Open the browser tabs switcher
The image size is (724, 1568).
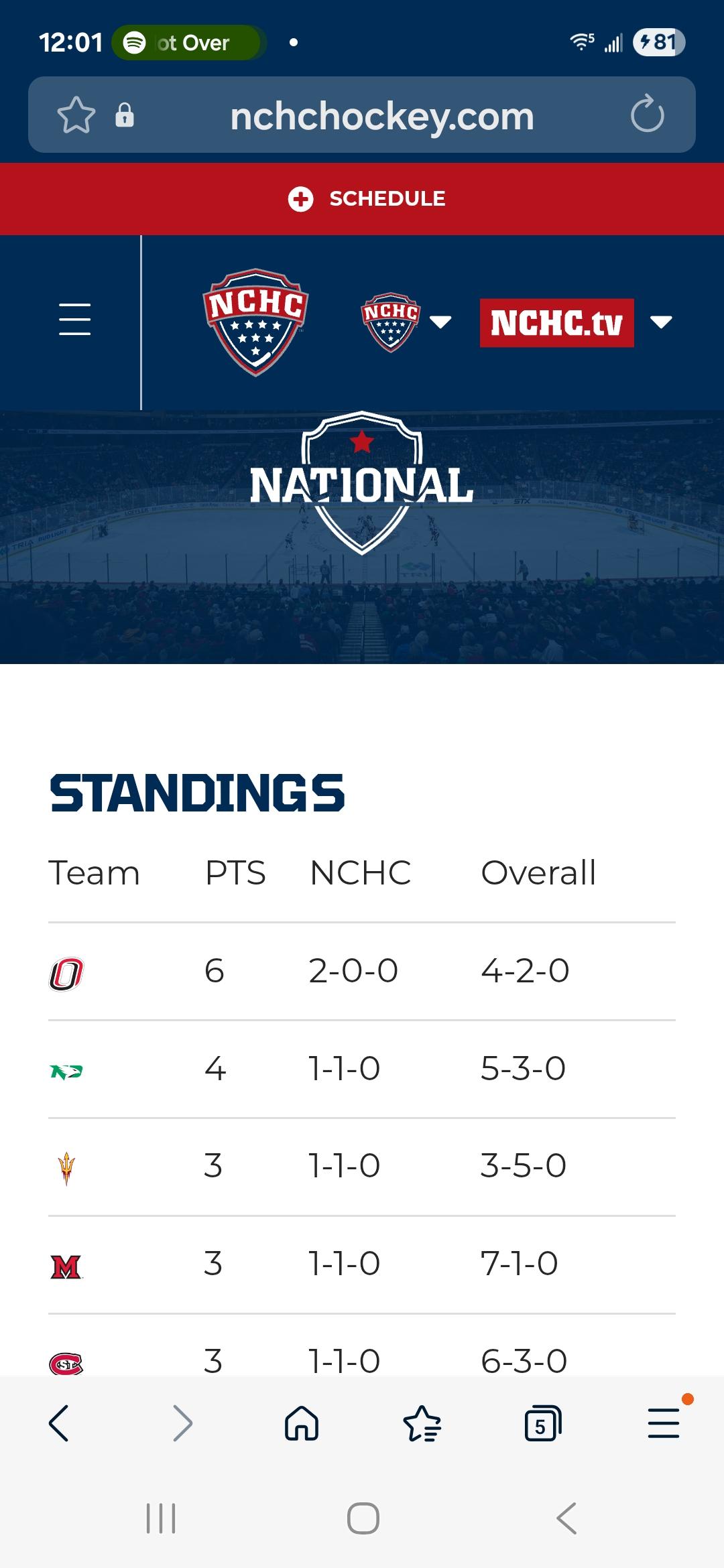point(542,1423)
